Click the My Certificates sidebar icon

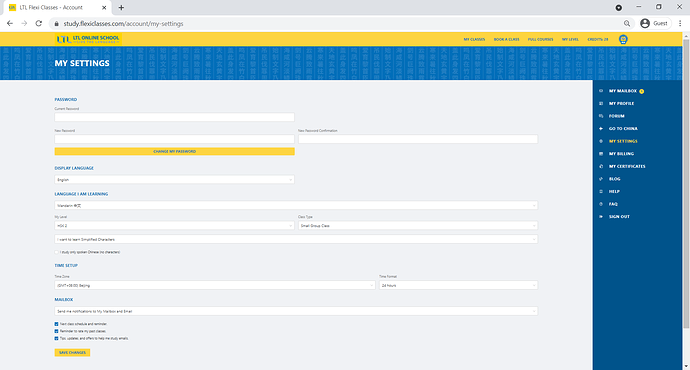(601, 166)
